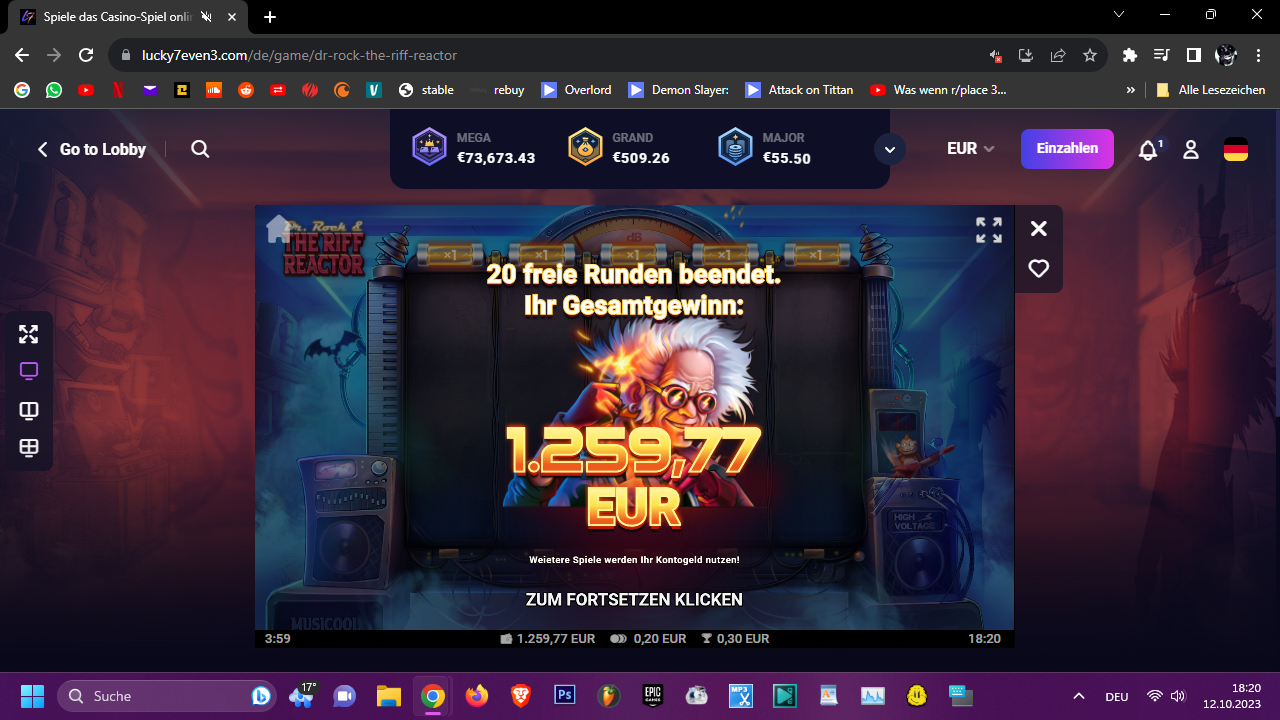Click the game's home icon
This screenshot has height=720, width=1280.
tap(278, 228)
